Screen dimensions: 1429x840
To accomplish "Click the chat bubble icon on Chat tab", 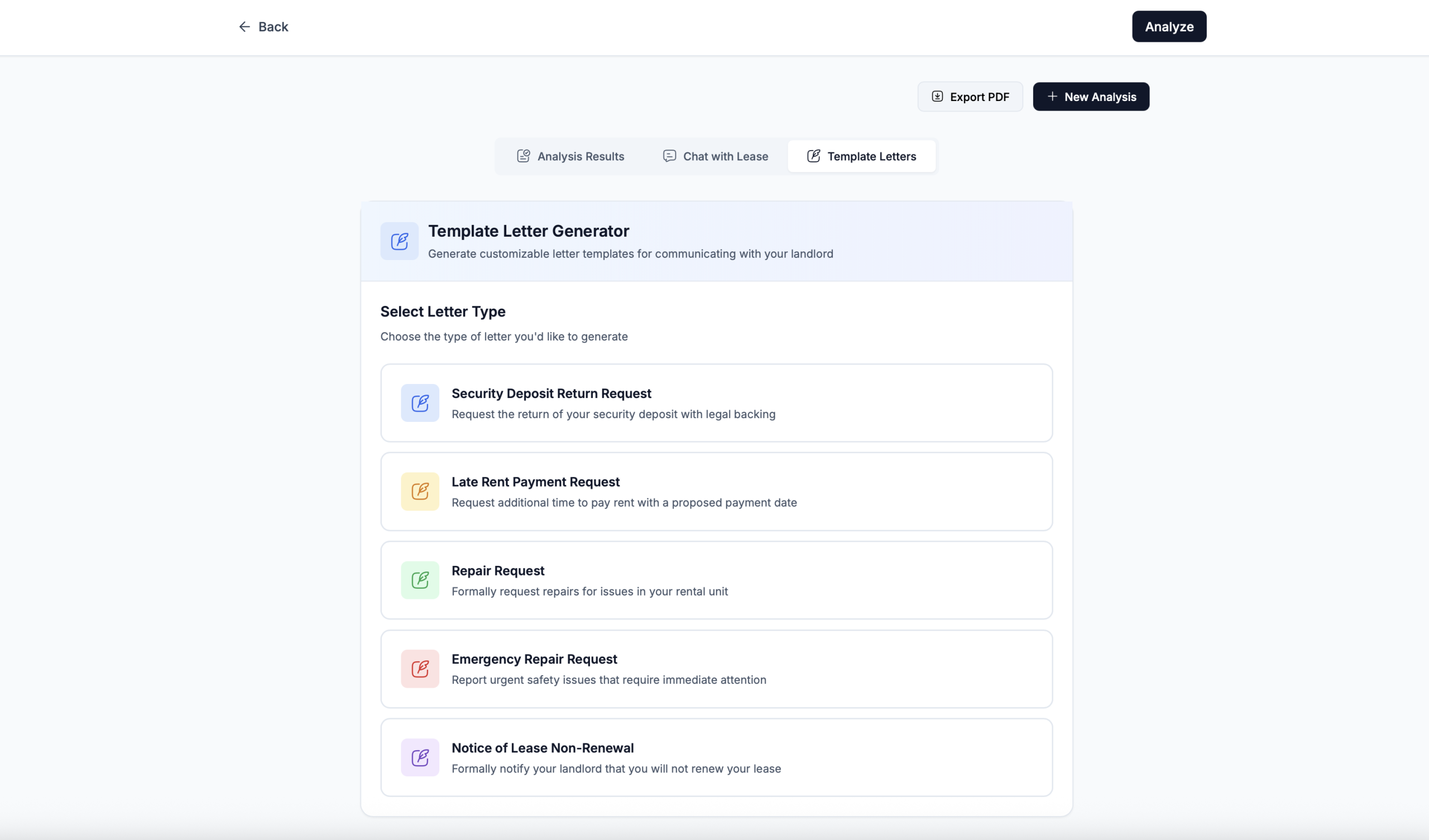I will tap(669, 156).
